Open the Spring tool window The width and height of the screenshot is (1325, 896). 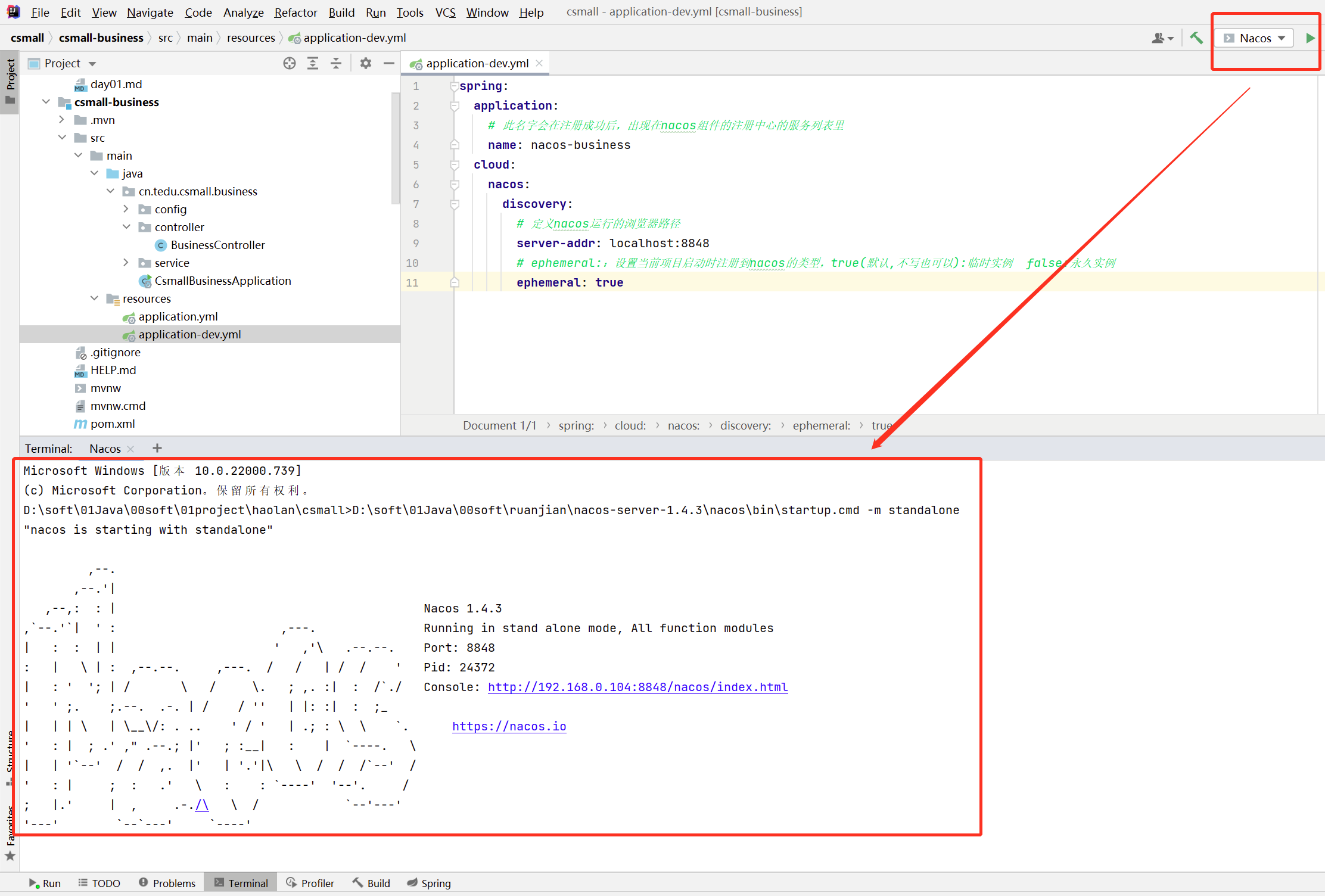[x=429, y=883]
